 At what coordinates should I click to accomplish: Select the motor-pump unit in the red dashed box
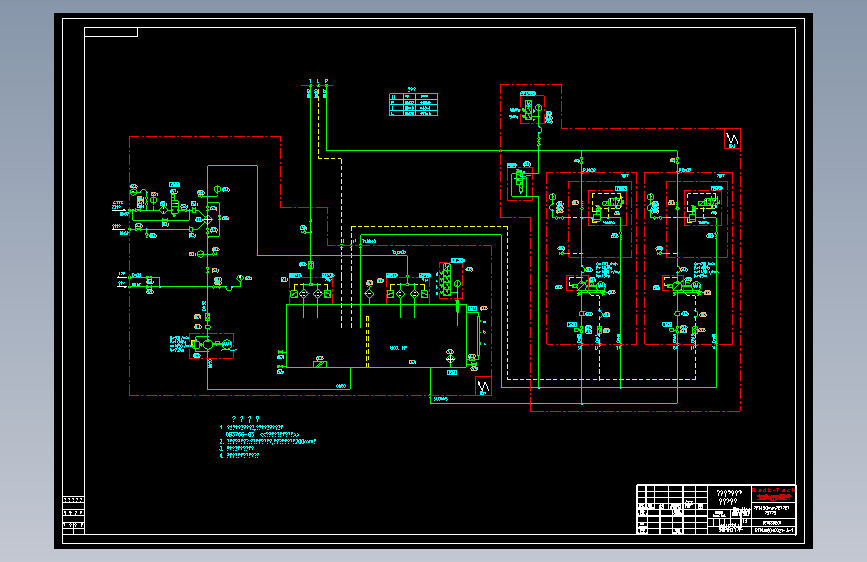tap(211, 345)
